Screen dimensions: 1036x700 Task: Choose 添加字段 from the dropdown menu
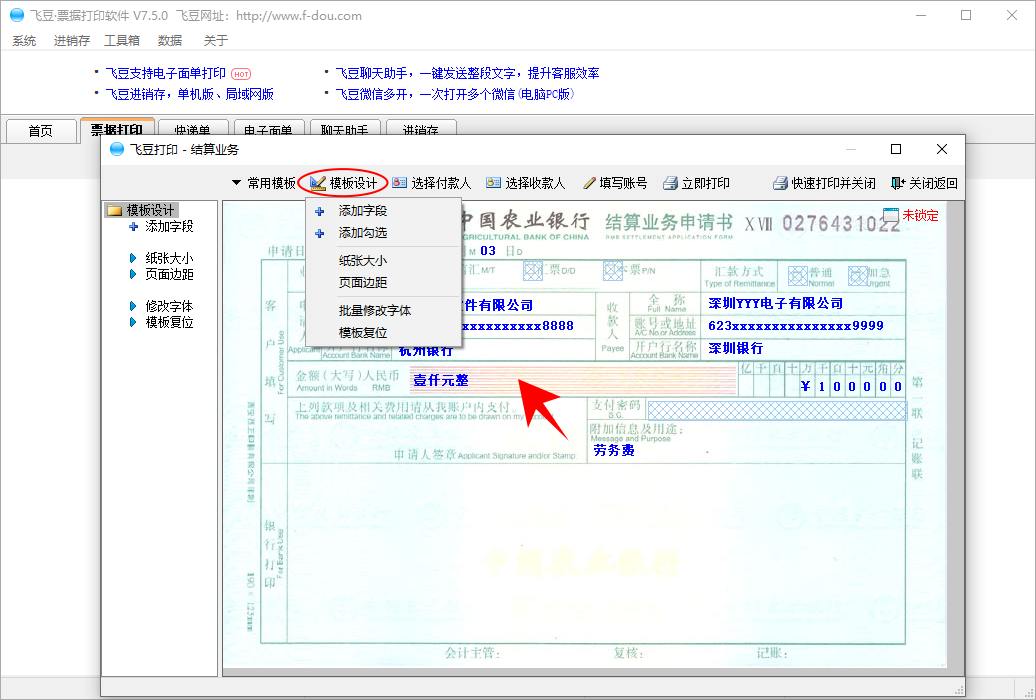[x=383, y=211]
